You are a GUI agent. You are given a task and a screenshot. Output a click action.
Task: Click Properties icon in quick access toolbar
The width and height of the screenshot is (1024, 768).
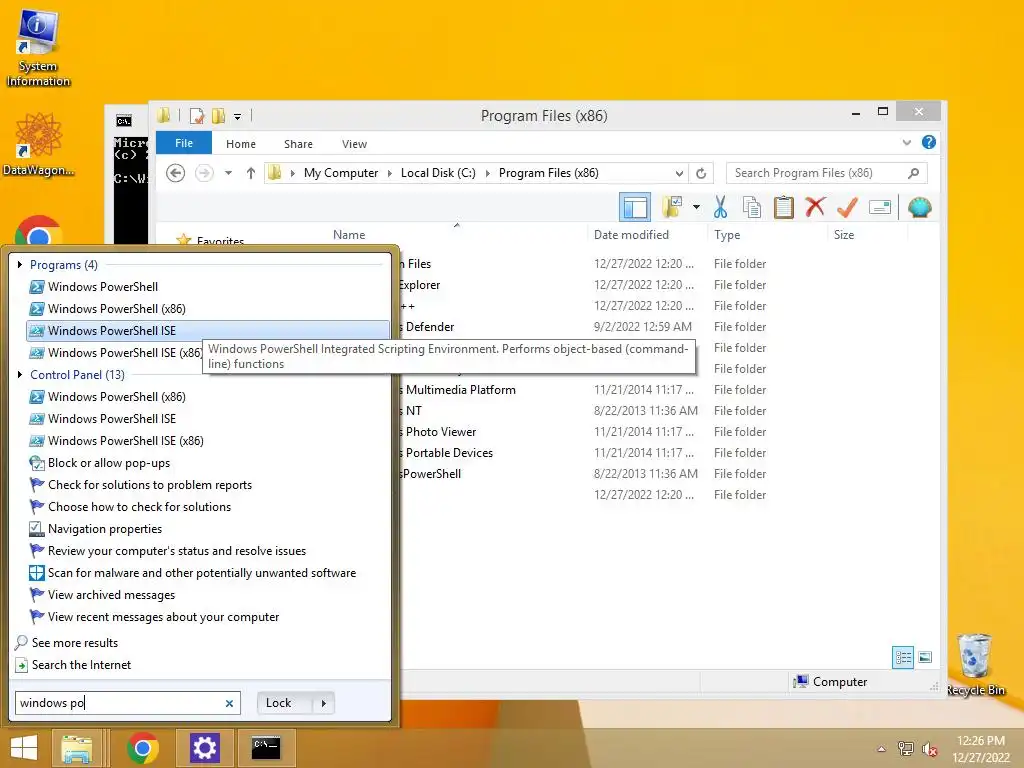point(196,116)
